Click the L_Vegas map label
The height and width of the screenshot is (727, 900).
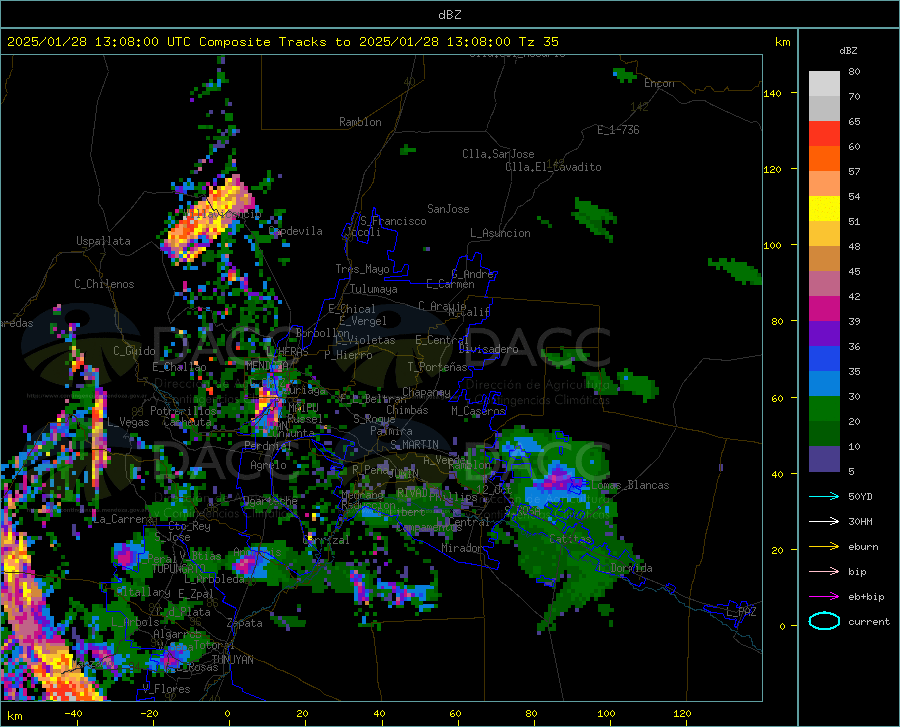[x=128, y=422]
